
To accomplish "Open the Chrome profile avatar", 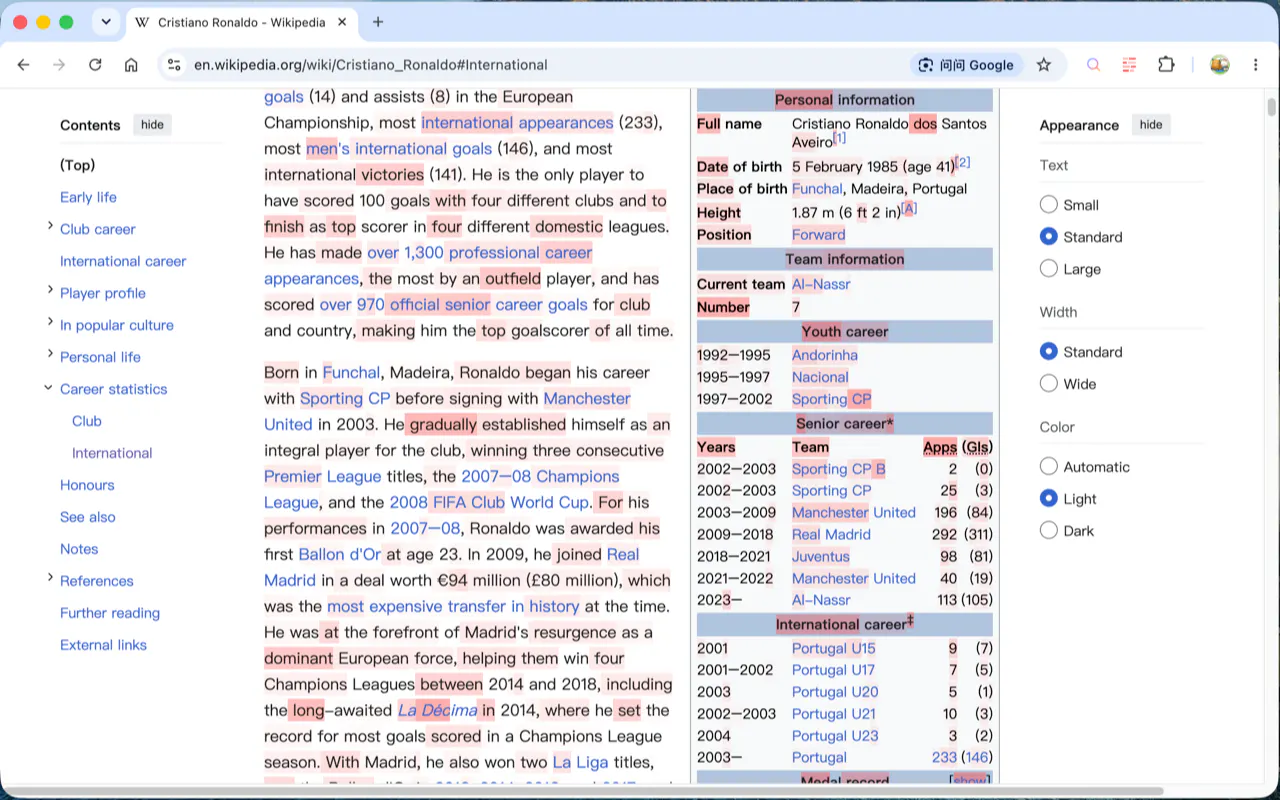I will click(1219, 65).
